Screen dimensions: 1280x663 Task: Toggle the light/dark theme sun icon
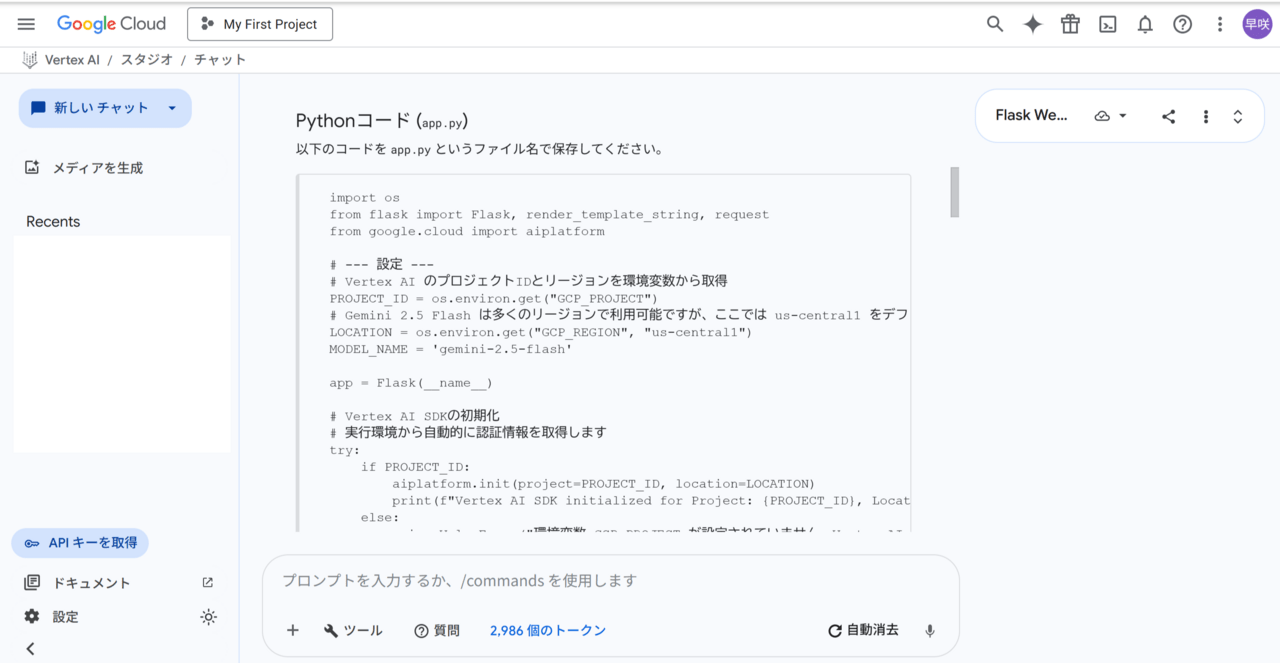pyautogui.click(x=208, y=617)
